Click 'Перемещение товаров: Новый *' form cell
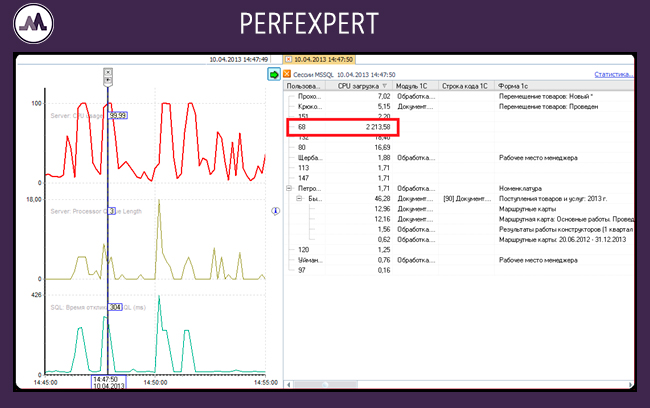The width and height of the screenshot is (650, 408). 546,96
